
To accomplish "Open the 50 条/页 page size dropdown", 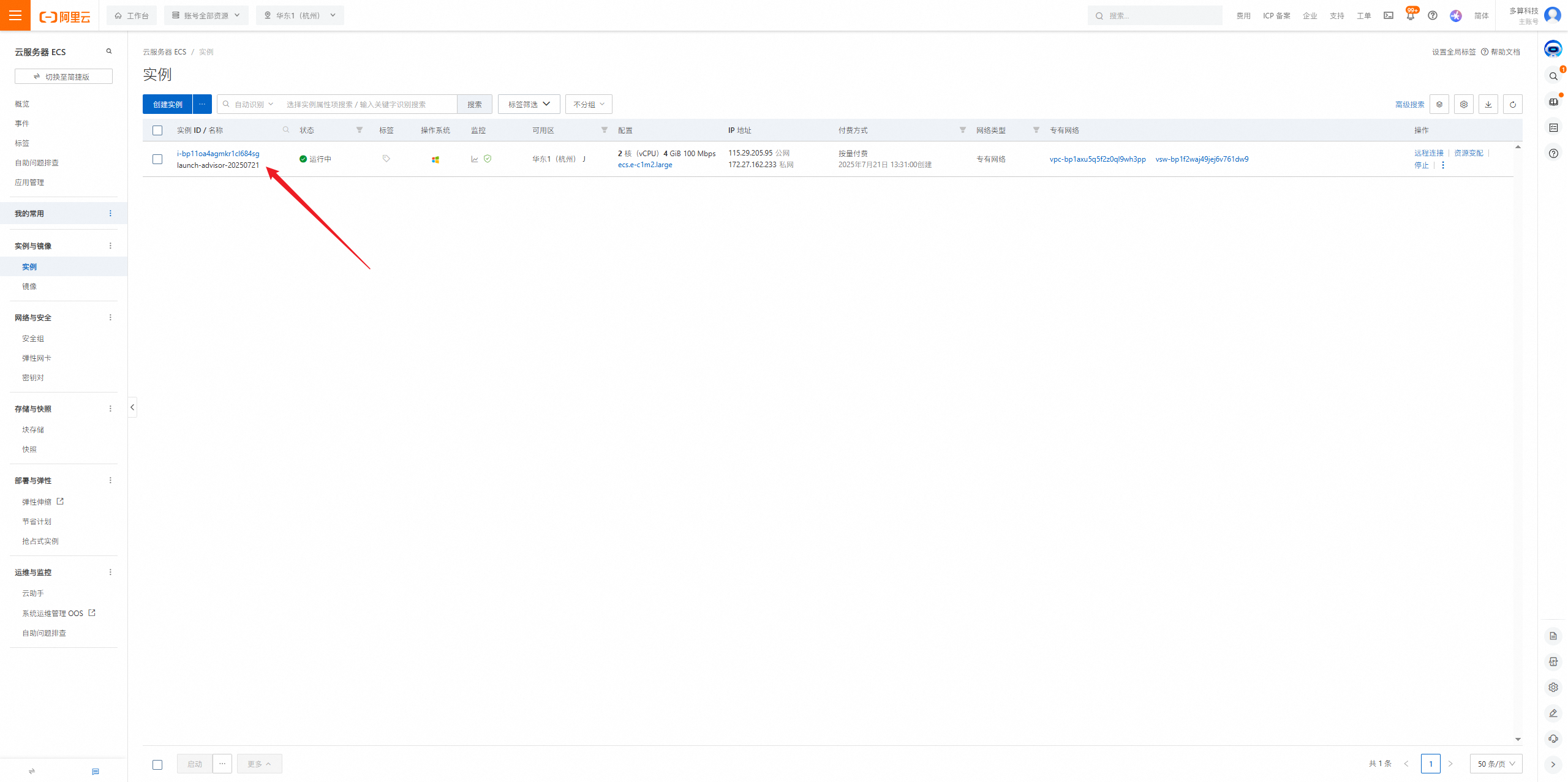I will click(x=1495, y=764).
